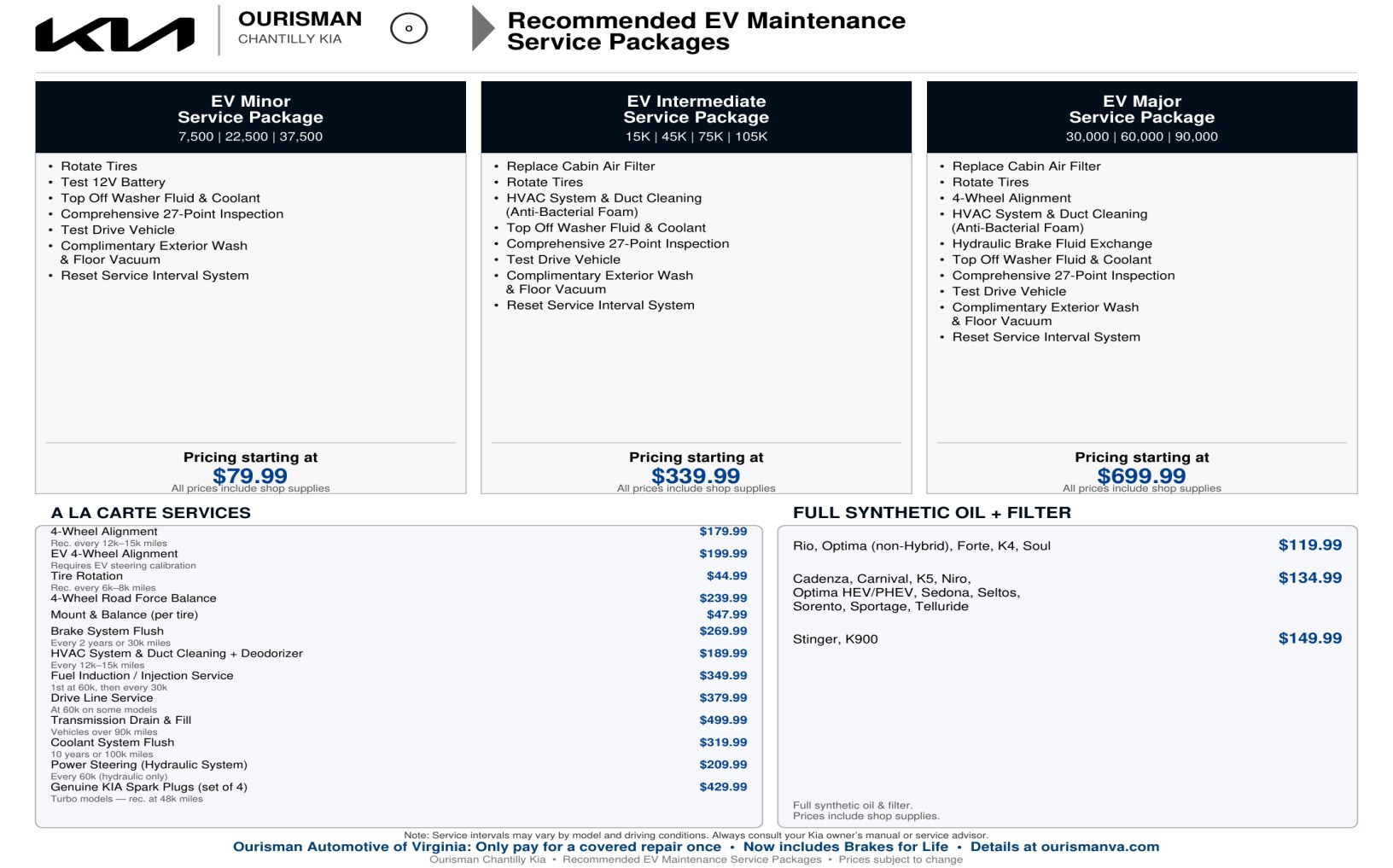The width and height of the screenshot is (1393, 868).
Task: Select the Stinger, K900 oil change row
Action: 1067,638
